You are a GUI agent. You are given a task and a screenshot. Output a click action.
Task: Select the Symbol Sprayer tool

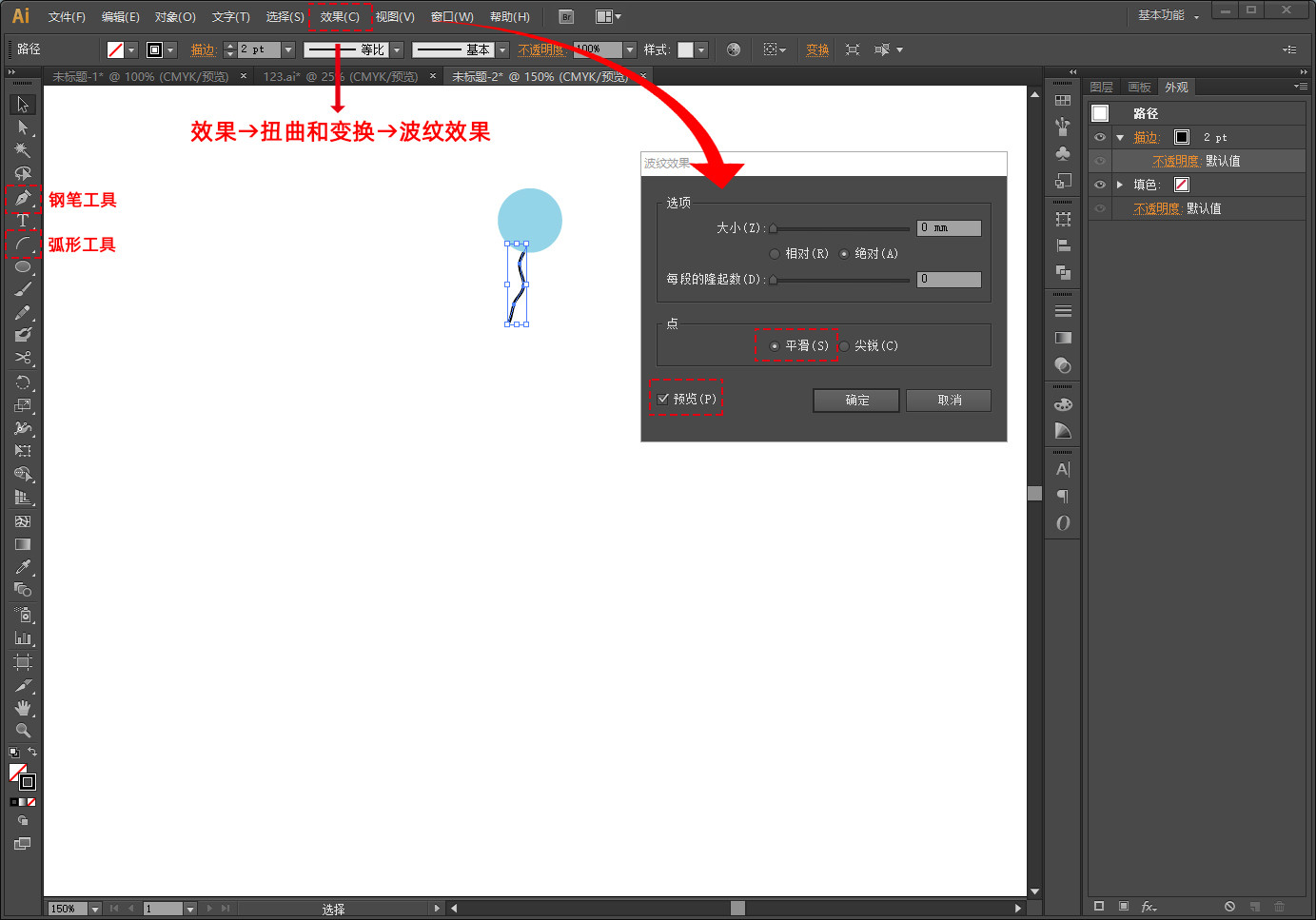point(23,615)
